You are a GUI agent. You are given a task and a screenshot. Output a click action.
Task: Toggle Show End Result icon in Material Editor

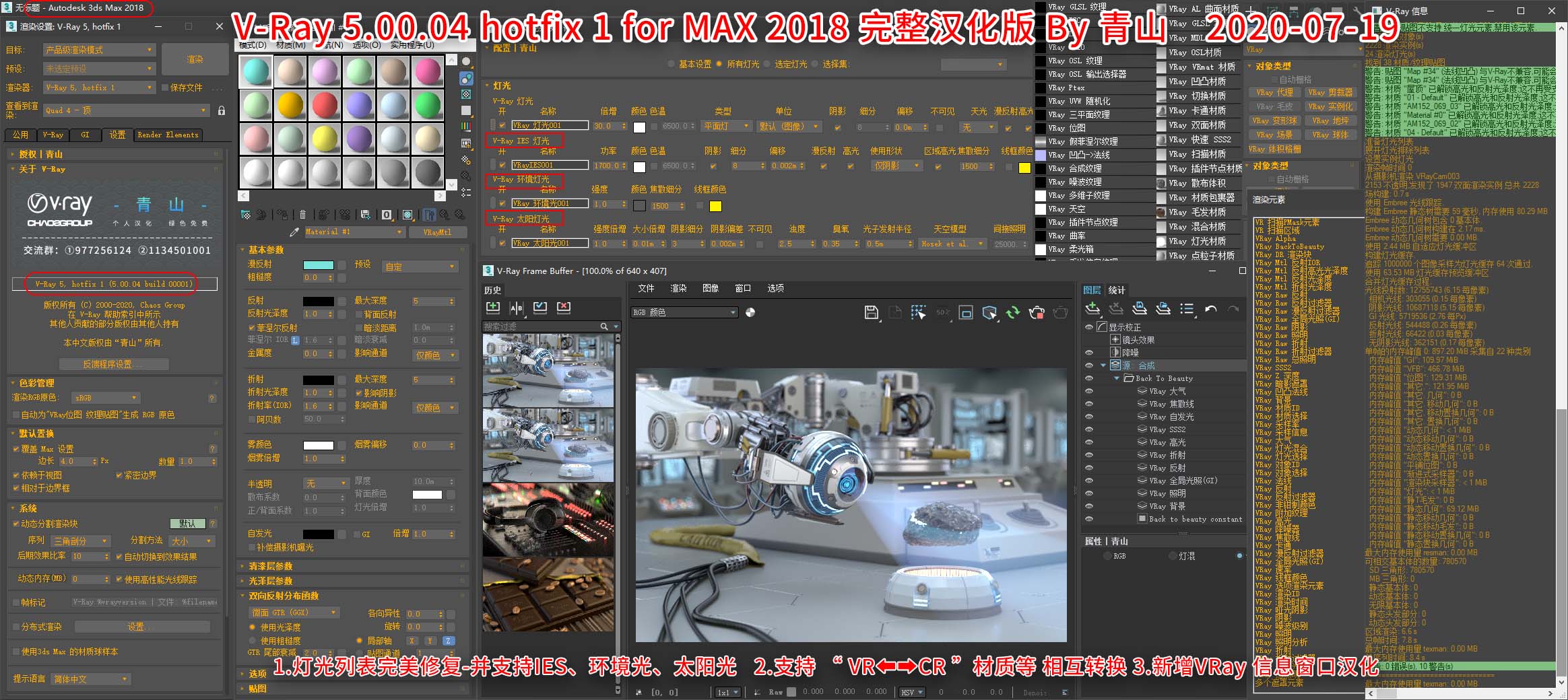[x=429, y=215]
